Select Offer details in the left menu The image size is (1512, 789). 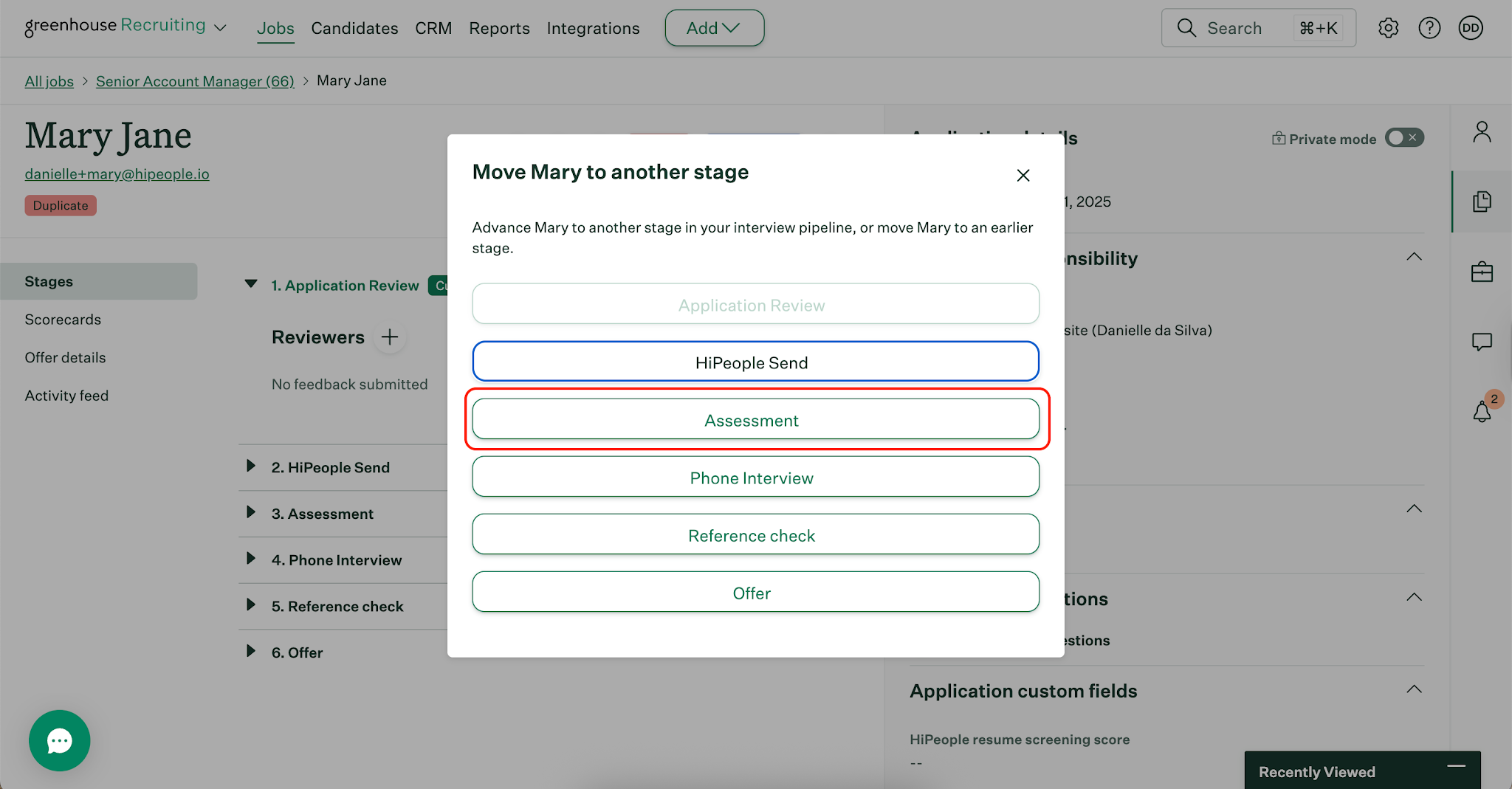tap(65, 357)
